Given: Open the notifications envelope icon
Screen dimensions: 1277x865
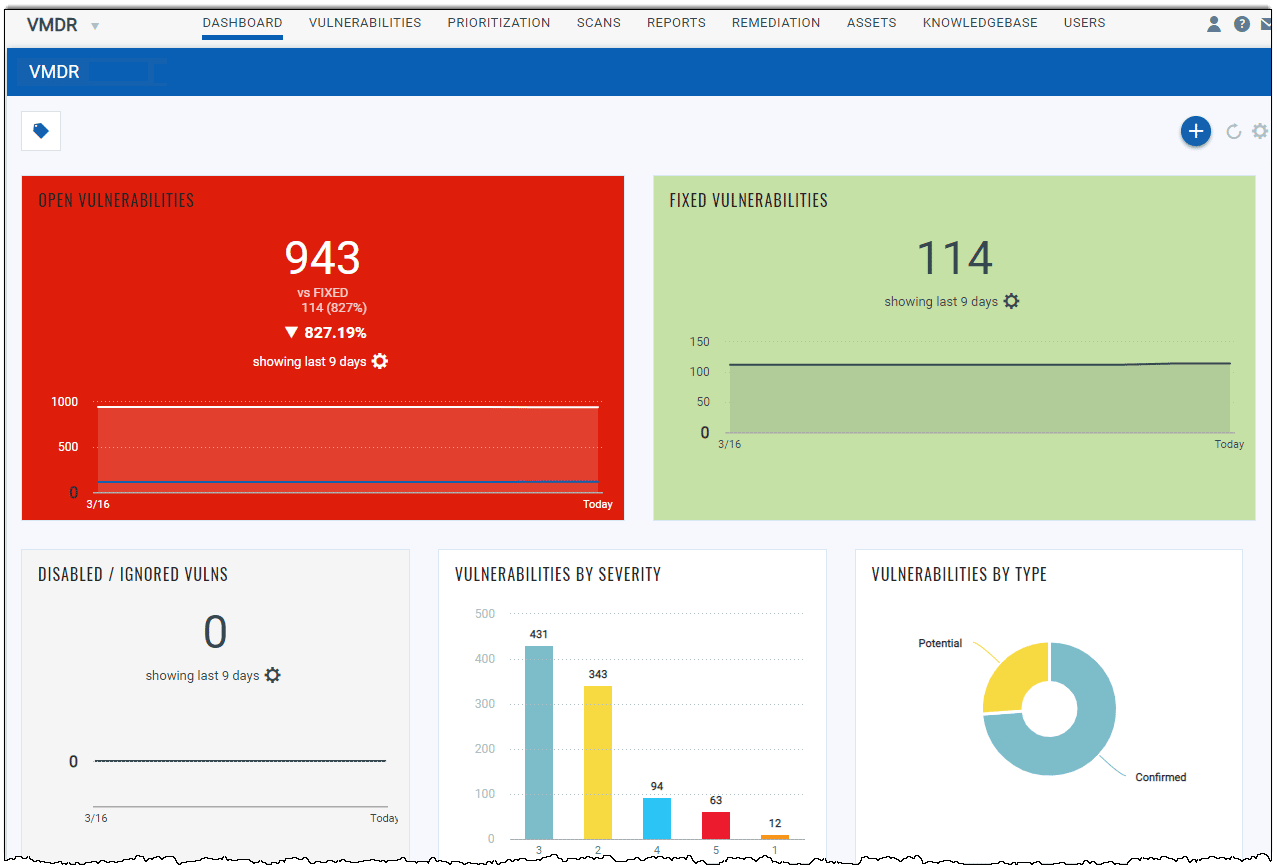Looking at the screenshot, I should [x=1267, y=23].
